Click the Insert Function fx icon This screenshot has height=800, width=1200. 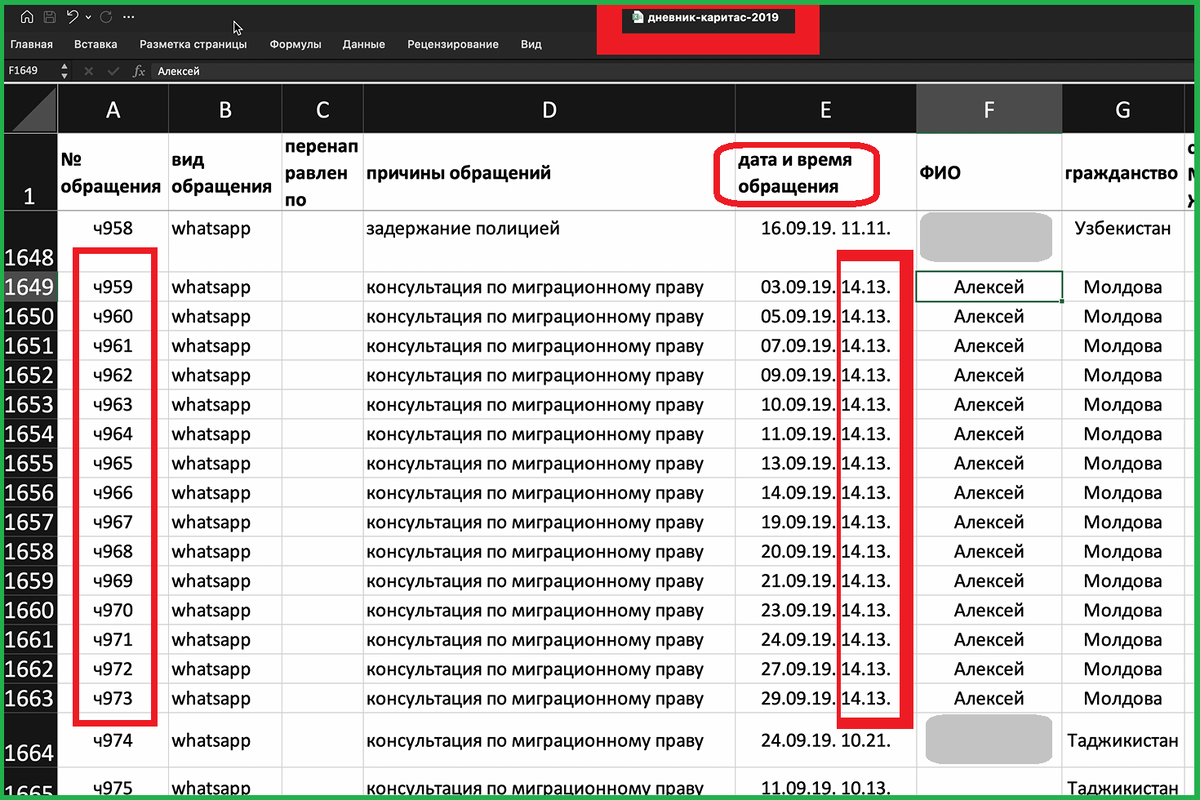(139, 71)
